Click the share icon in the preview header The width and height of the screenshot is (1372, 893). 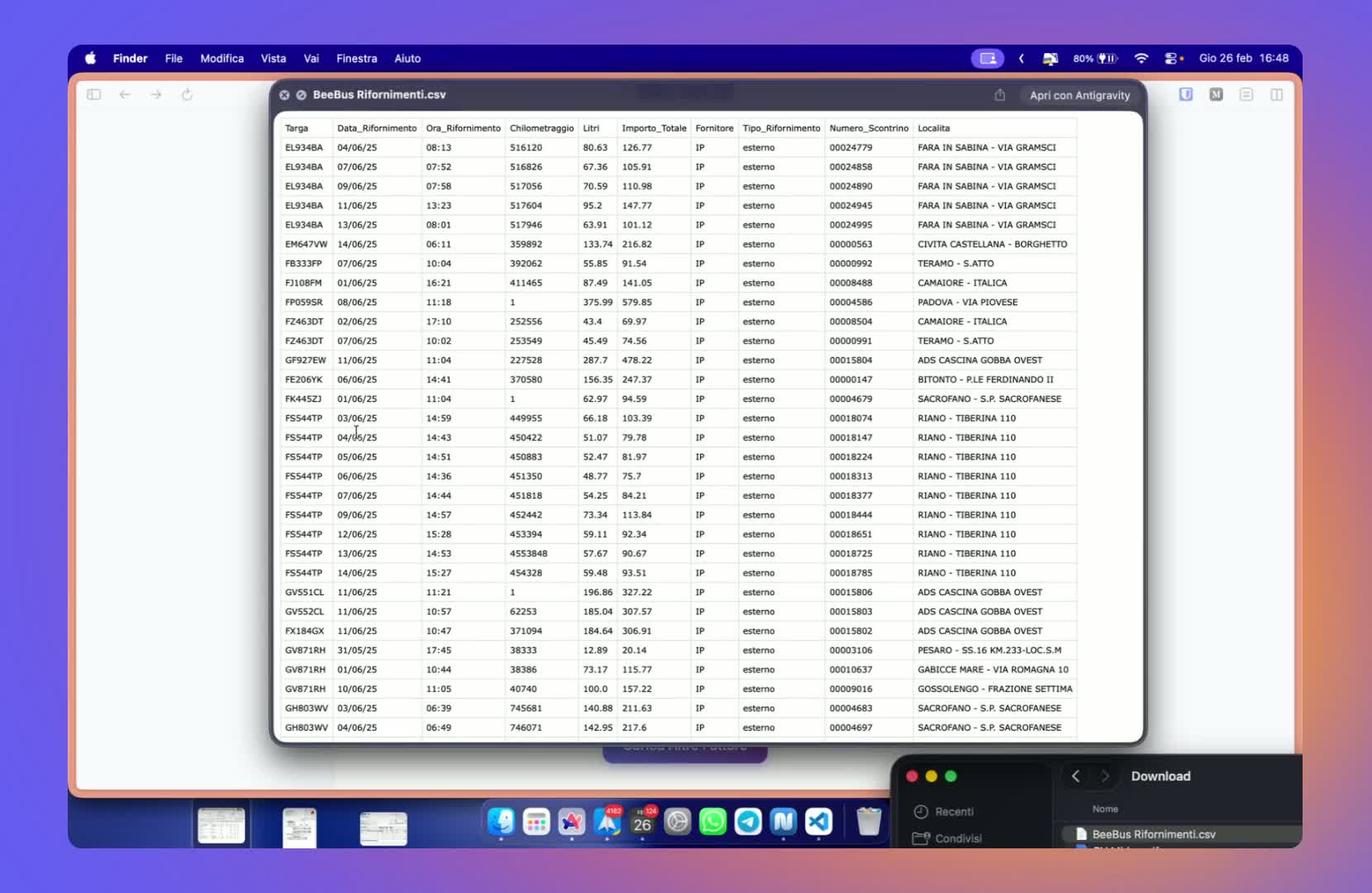point(999,95)
